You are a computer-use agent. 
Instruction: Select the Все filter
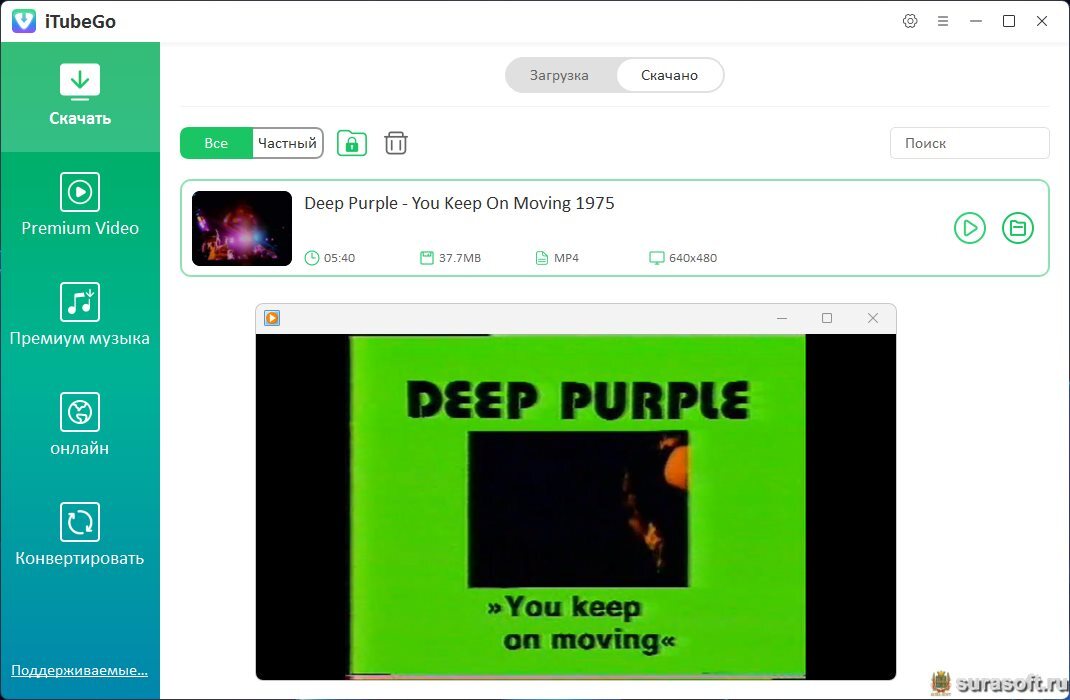tap(216, 143)
